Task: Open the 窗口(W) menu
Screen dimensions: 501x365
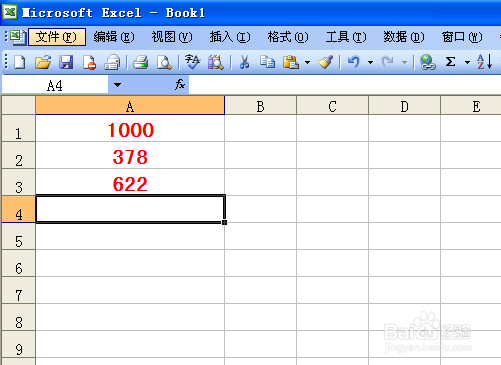Action: (462, 37)
